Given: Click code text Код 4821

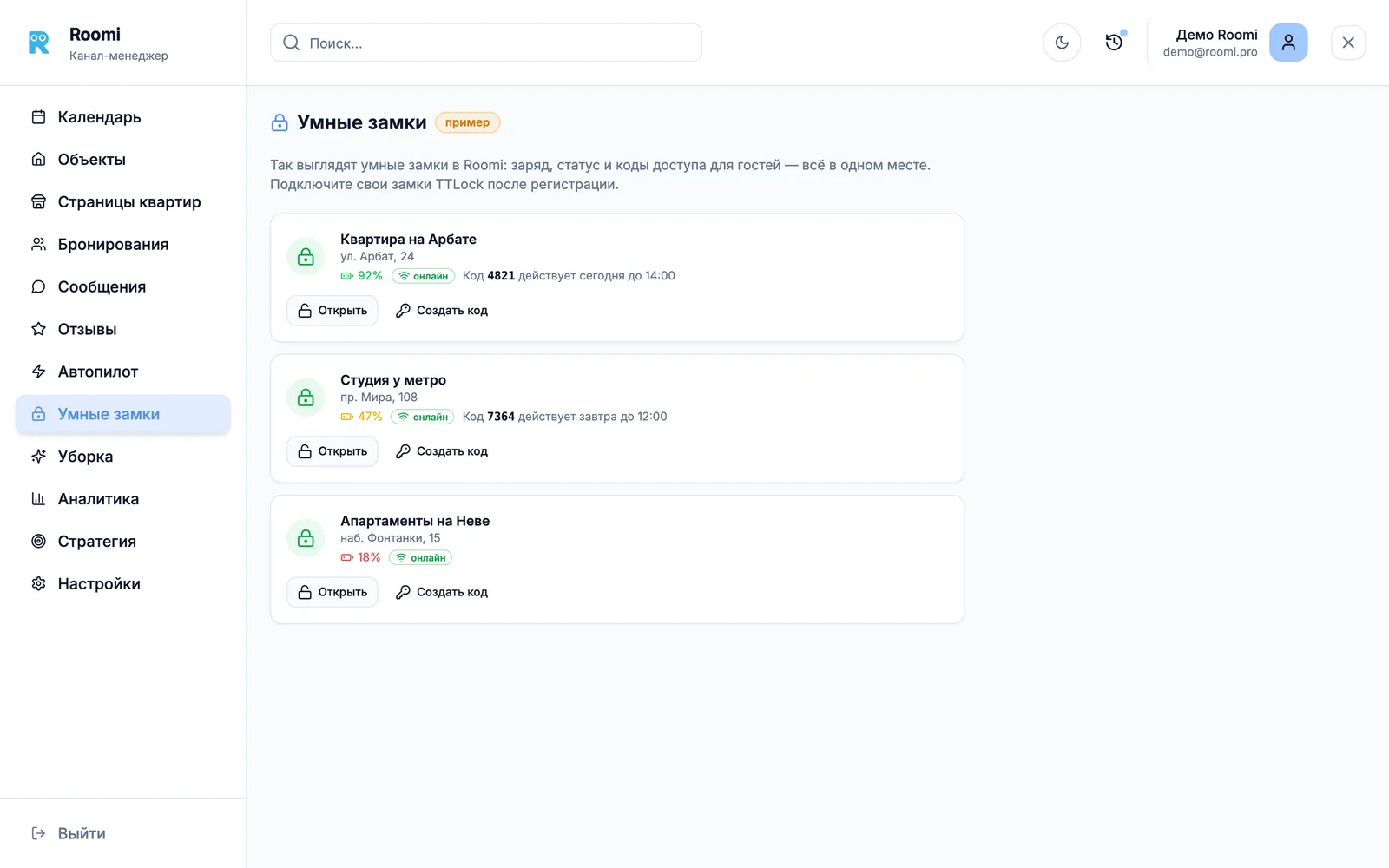Looking at the screenshot, I should pyautogui.click(x=489, y=276).
